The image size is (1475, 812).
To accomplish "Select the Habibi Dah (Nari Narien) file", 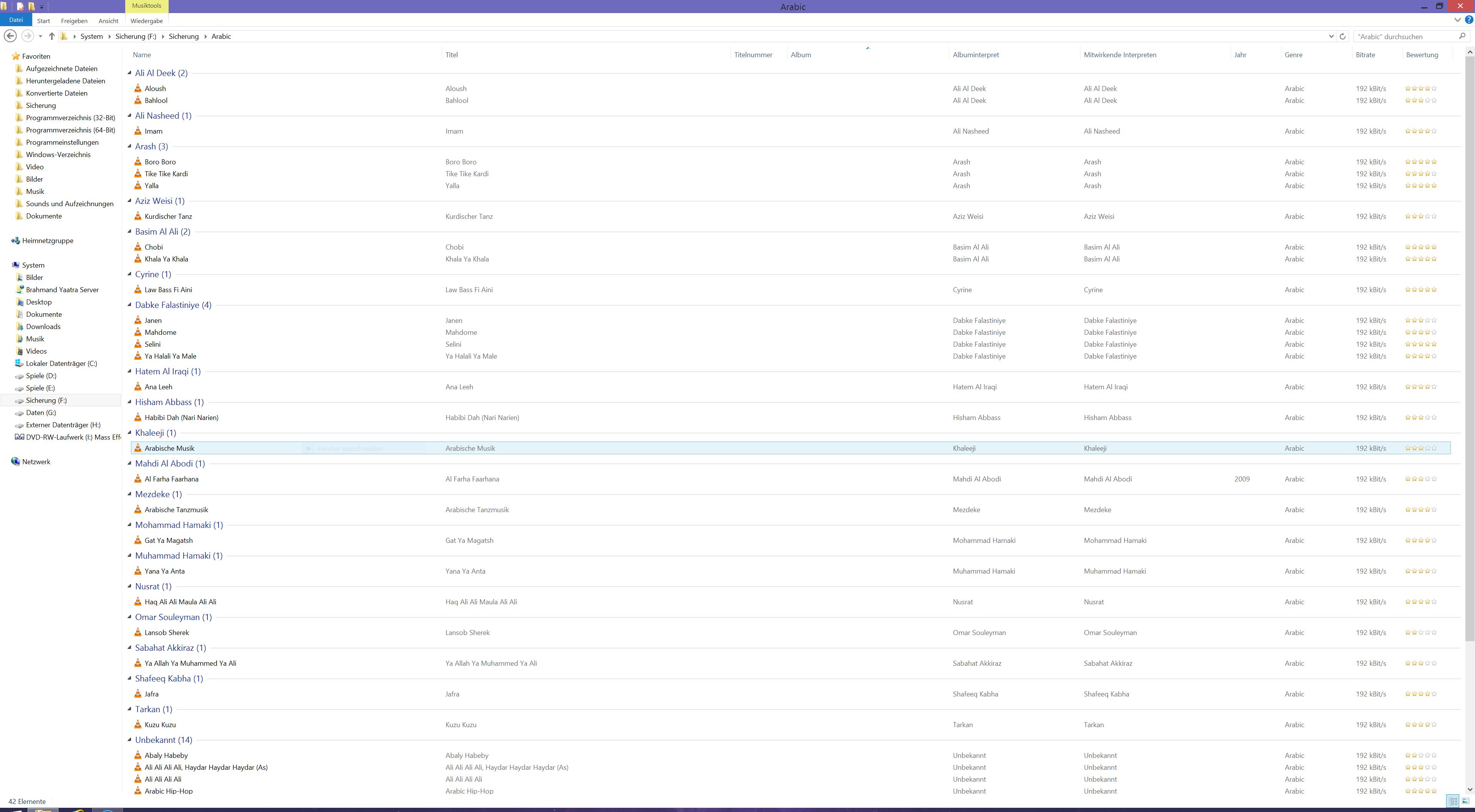I will tap(182, 418).
